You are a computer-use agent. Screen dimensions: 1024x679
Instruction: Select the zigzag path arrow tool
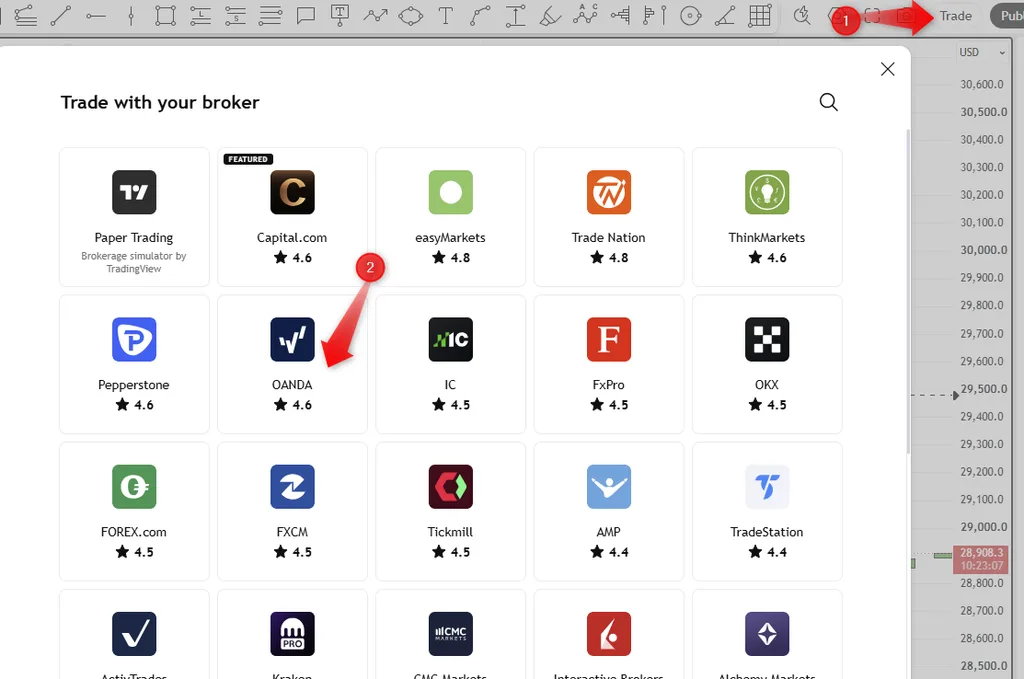tap(376, 16)
